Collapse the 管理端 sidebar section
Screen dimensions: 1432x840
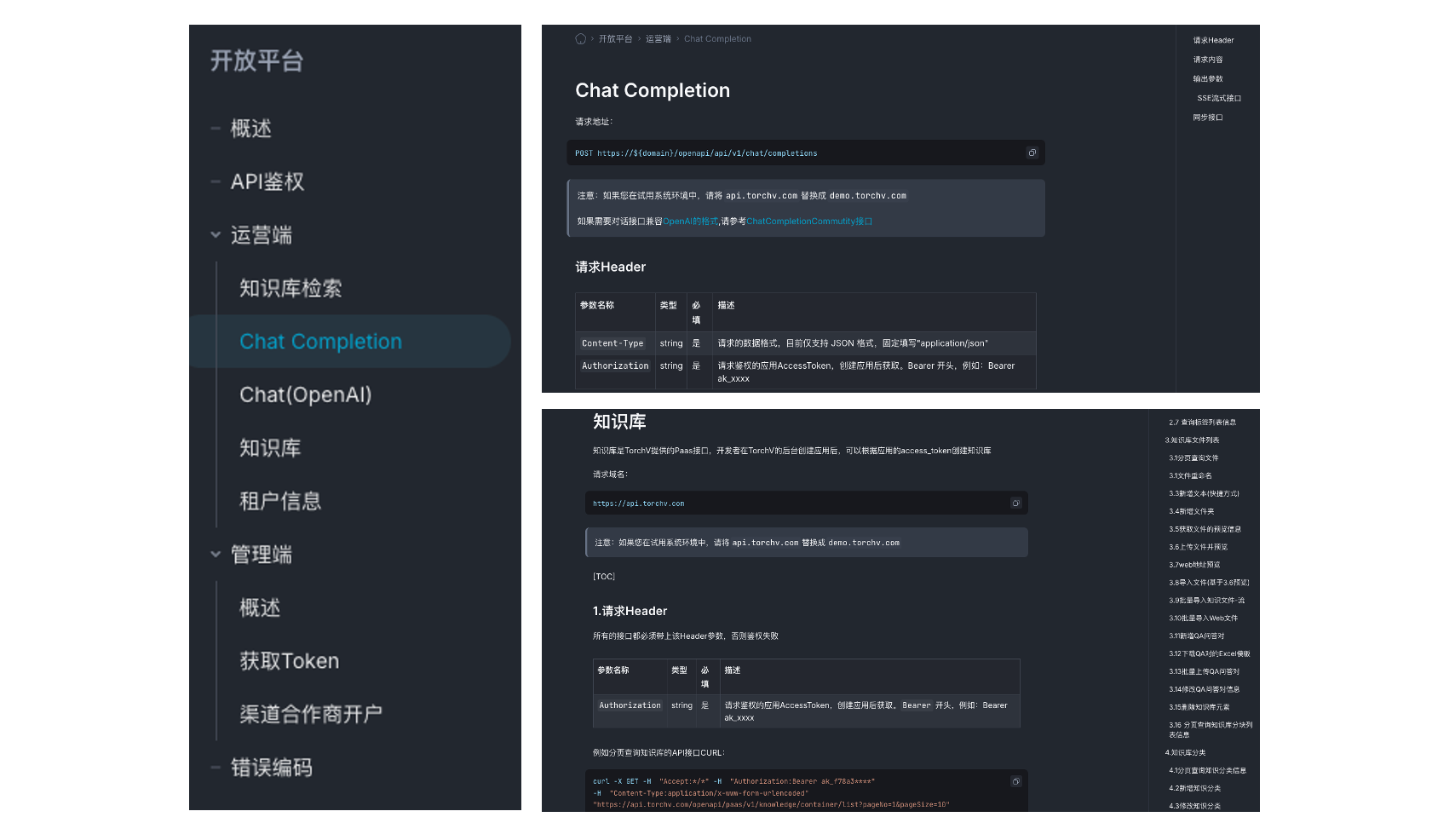(216, 555)
